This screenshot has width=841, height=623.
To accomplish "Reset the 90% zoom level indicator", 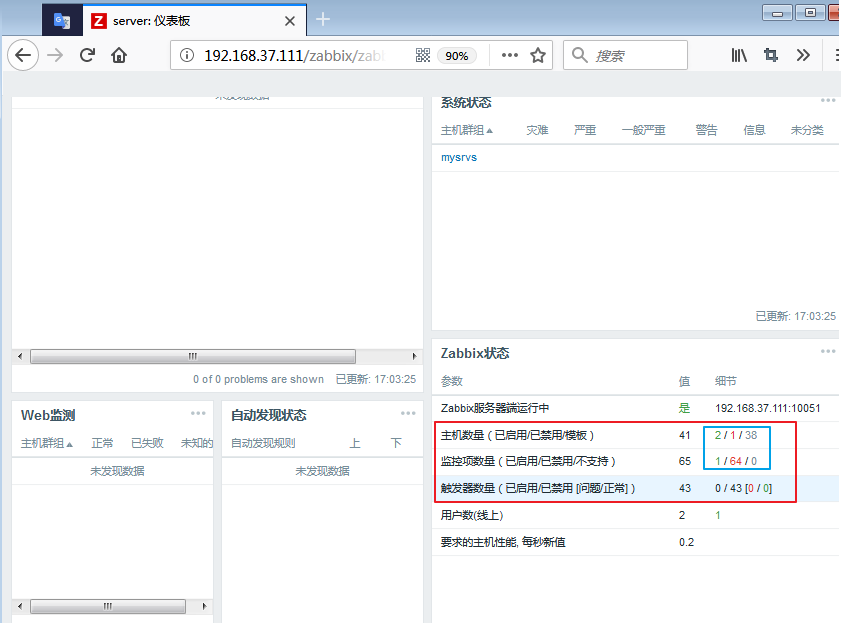I will 457,56.
